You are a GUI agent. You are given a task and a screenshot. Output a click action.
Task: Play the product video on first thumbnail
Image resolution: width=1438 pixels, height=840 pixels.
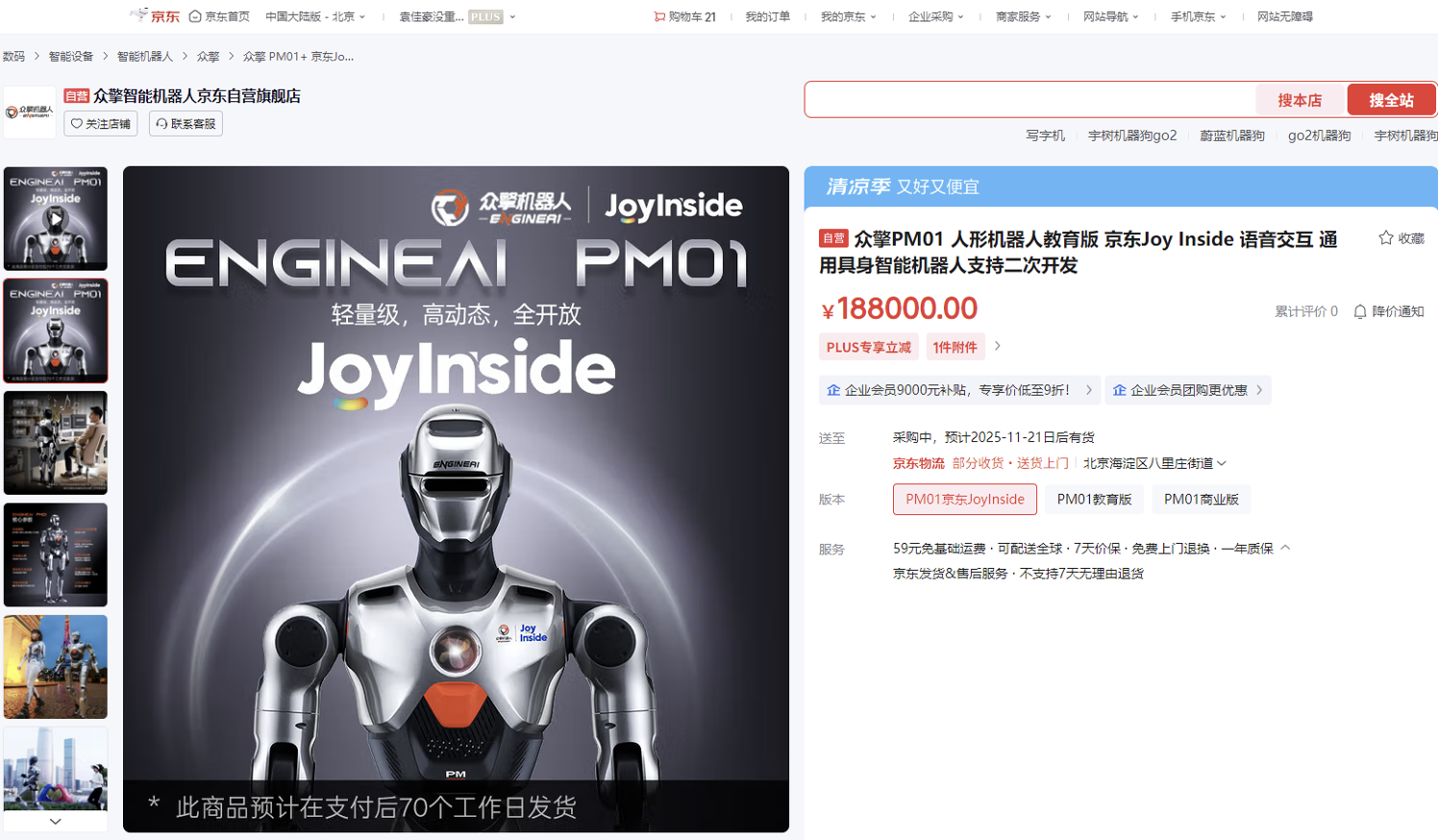[55, 219]
